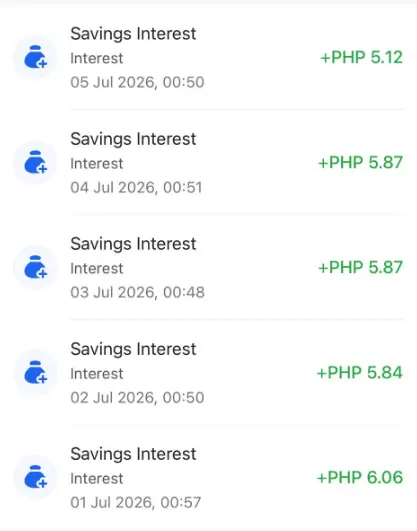Tap savings jar icon for 02 Jul entry
Image resolution: width=417 pixels, height=531 pixels.
35,373
